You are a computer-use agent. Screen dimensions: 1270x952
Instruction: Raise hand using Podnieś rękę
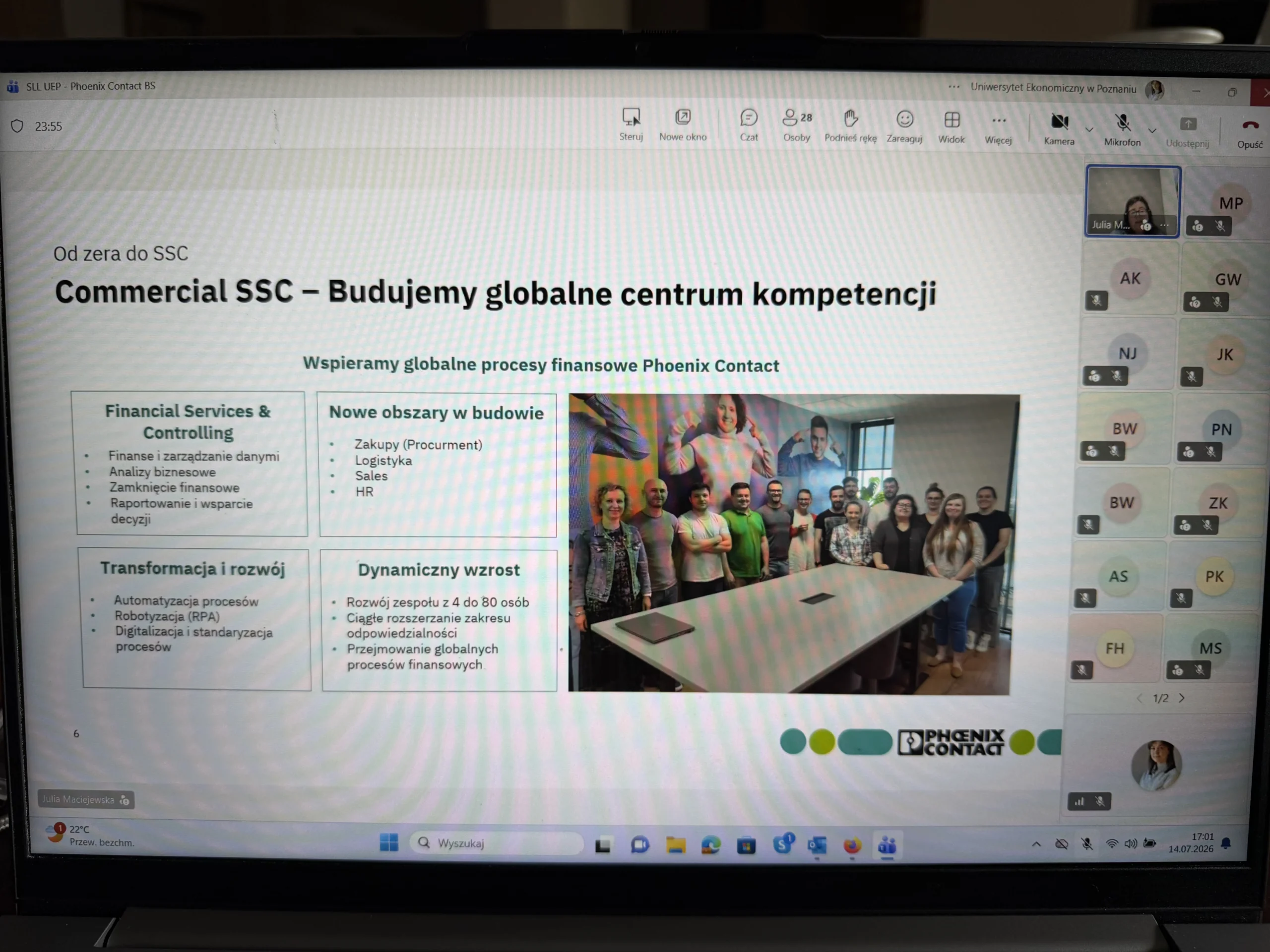pyautogui.click(x=850, y=125)
